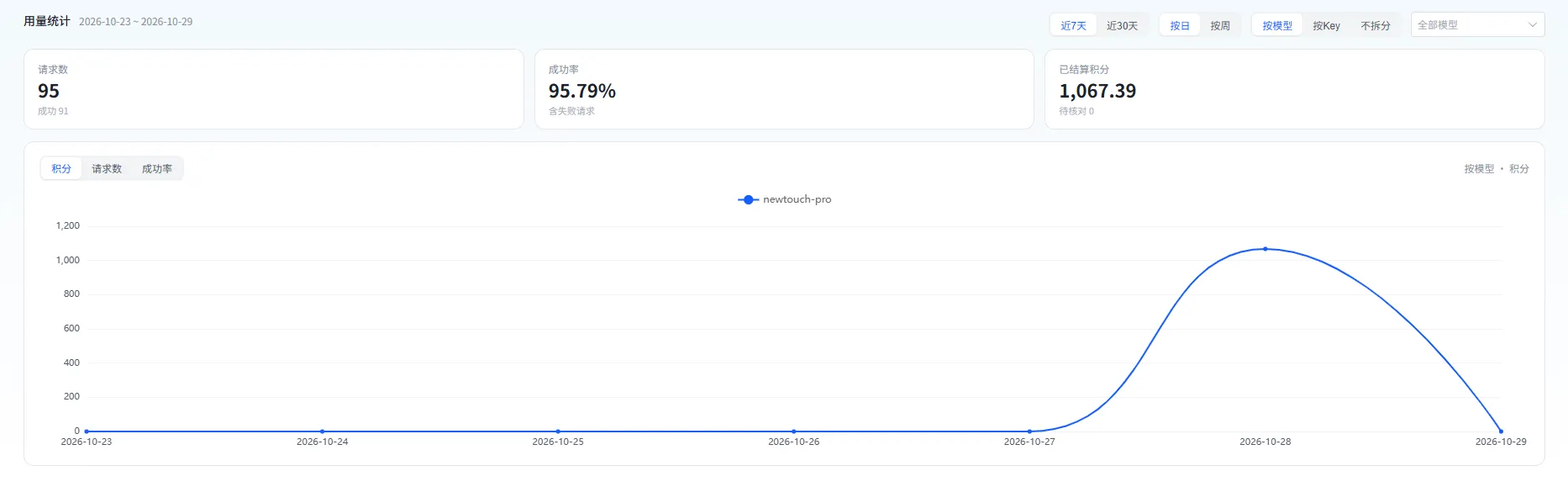Click the 2026-10-23 data point on chart
The height and width of the screenshot is (487, 1568).
87,431
